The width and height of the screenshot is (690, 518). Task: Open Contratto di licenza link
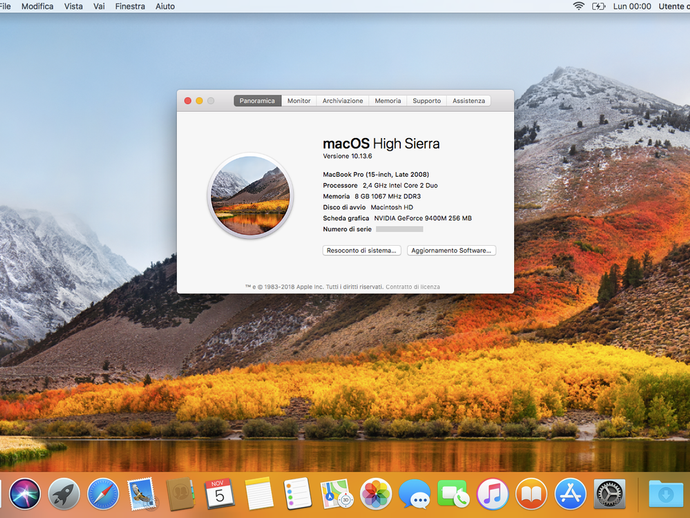tap(413, 287)
